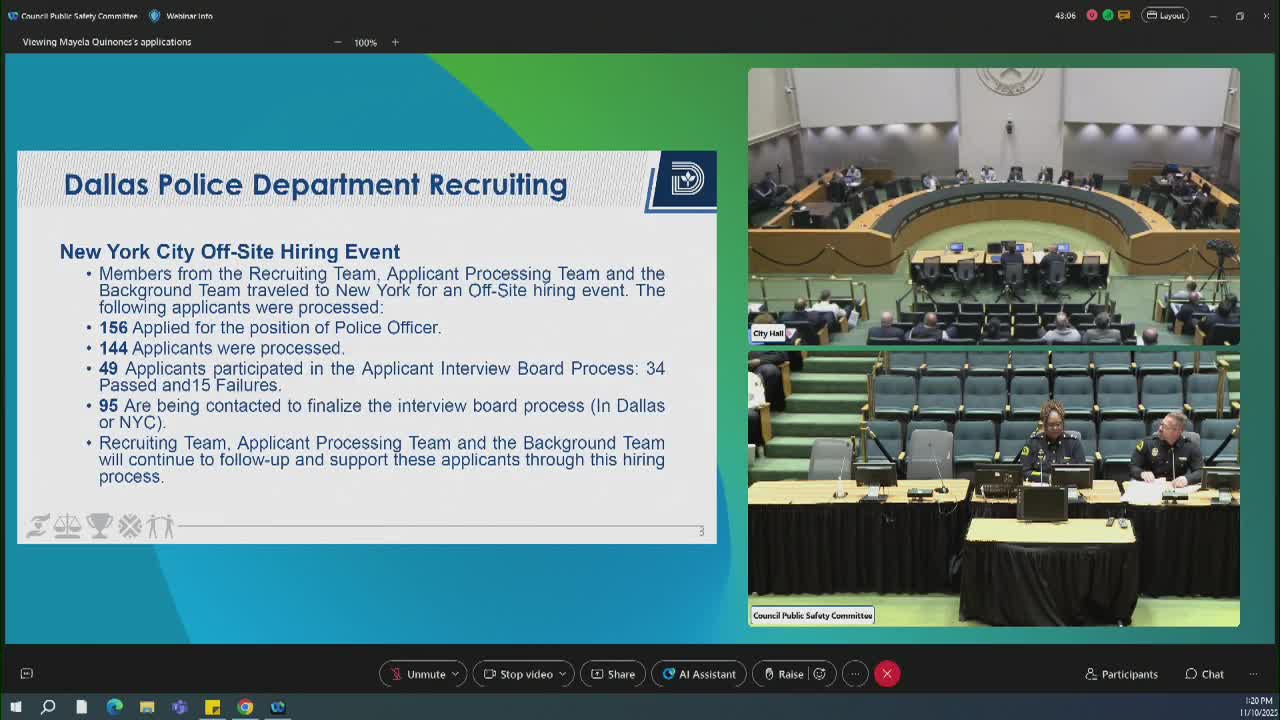1280x720 pixels.
Task: Open the Participants panel
Action: (1121, 674)
